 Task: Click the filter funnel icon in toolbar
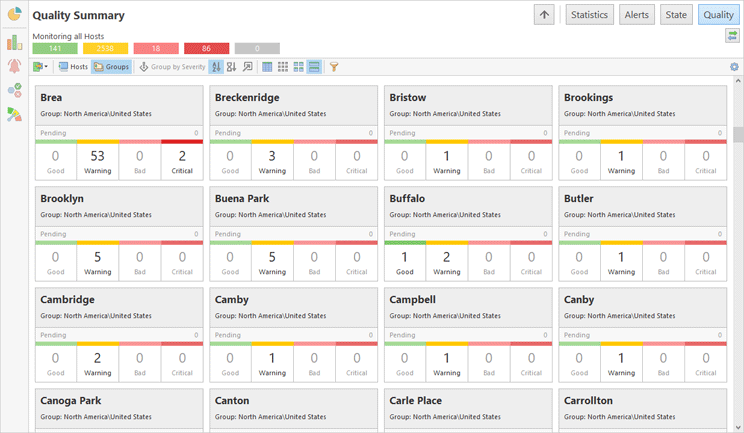[x=334, y=67]
